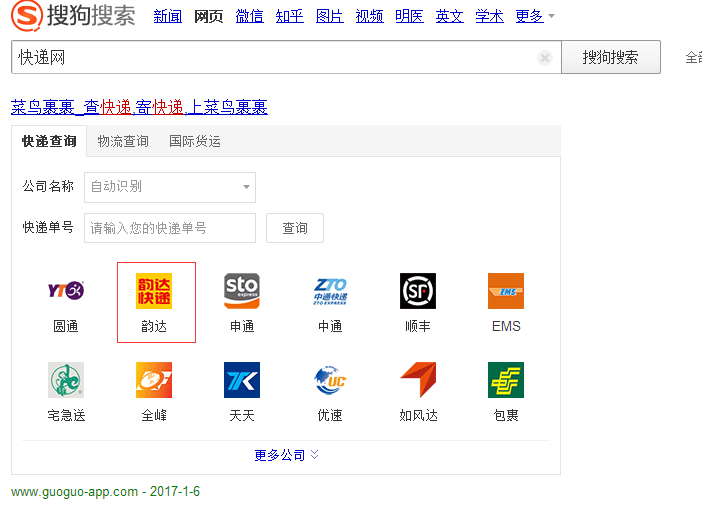The image size is (702, 517).
Task: Click the 优速 text label
Action: 330,416
